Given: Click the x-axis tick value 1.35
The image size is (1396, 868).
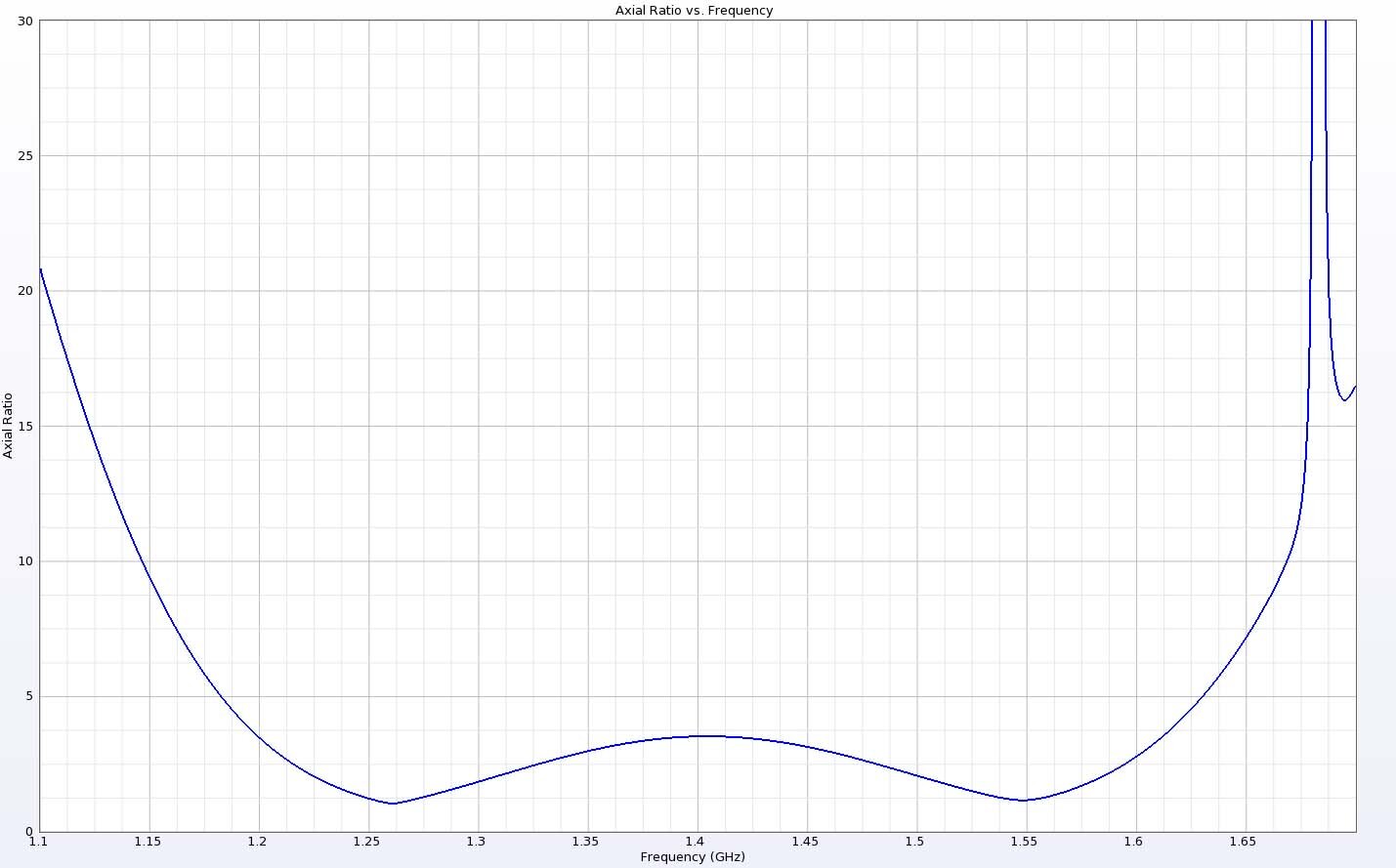Looking at the screenshot, I should point(585,842).
